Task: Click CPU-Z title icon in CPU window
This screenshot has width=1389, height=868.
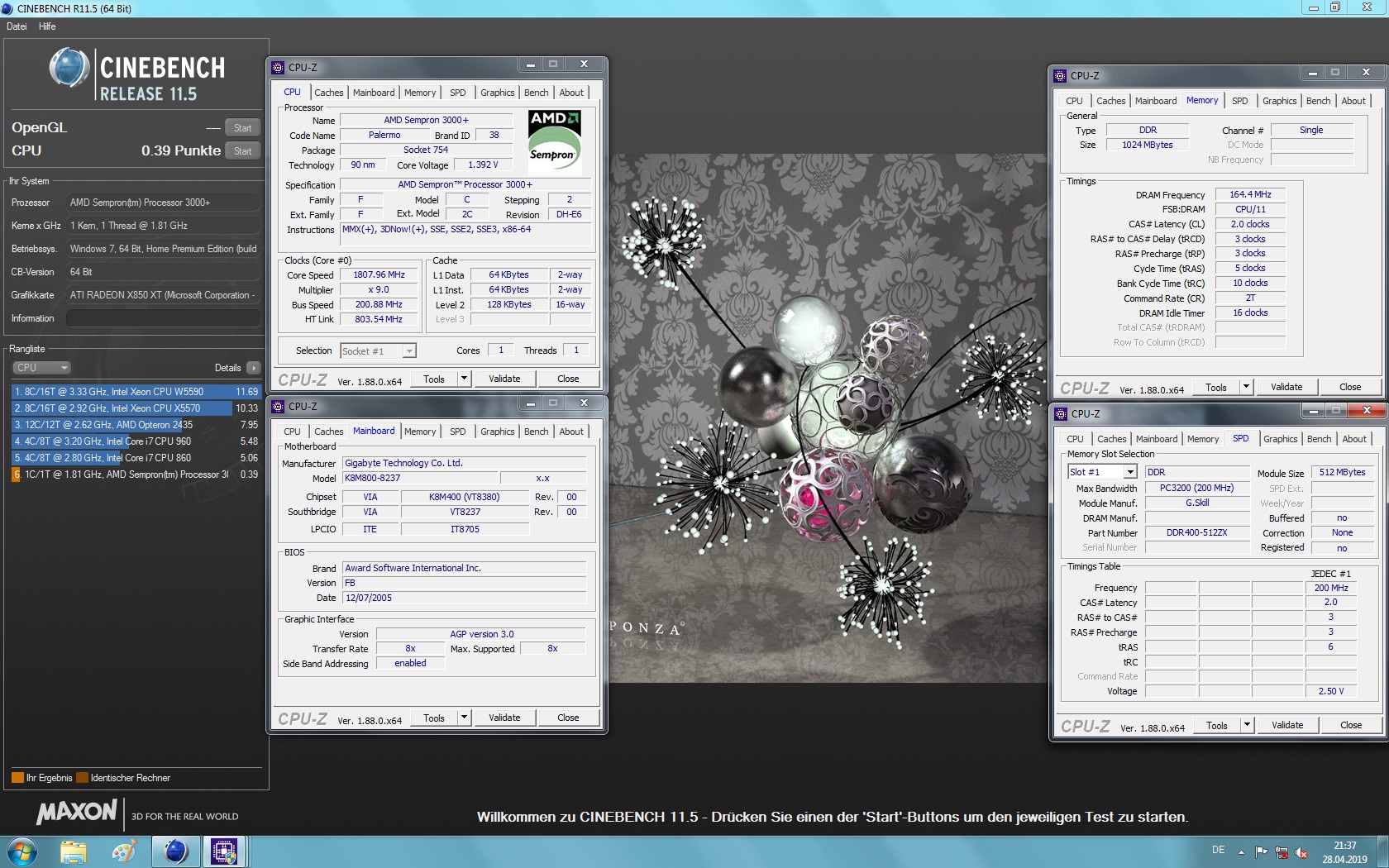Action: pos(279,68)
